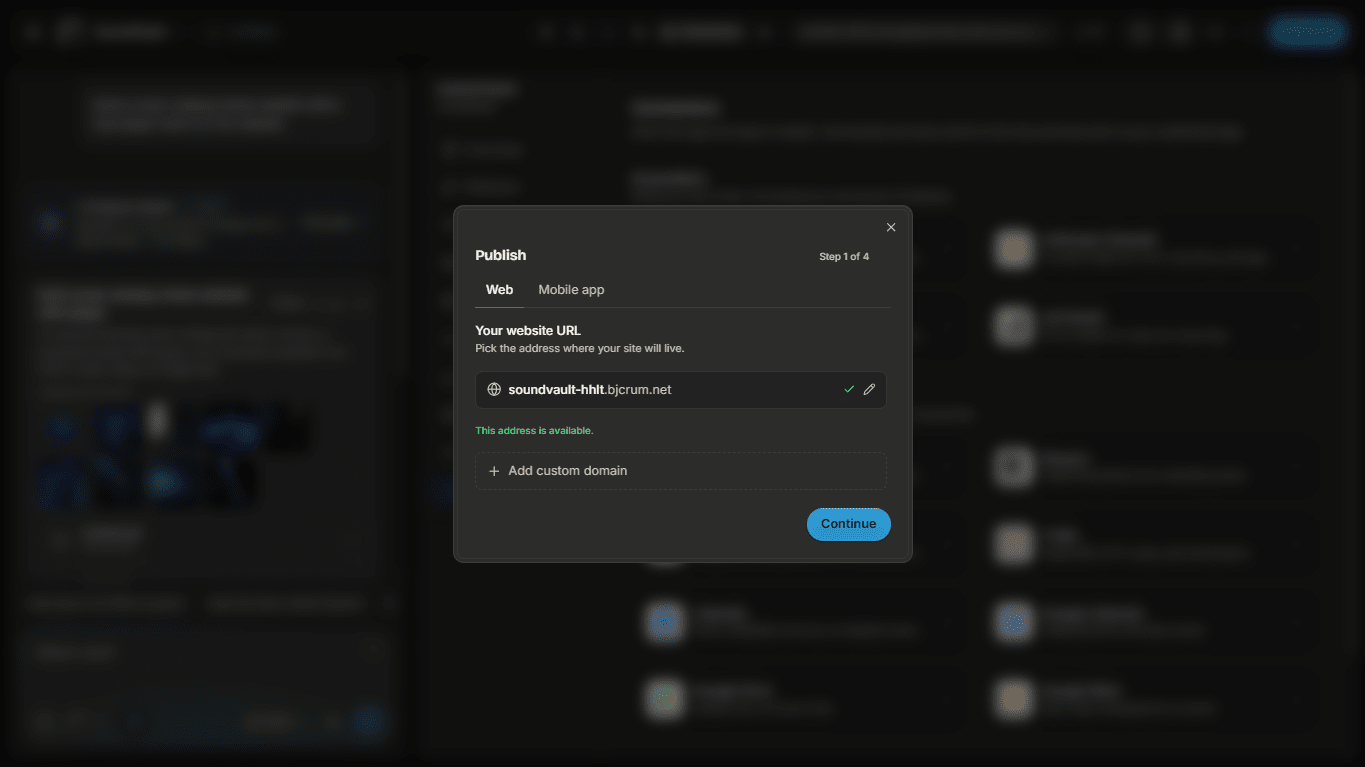Viewport: 1365px width, 767px height.
Task: Click 'Pick the address where your site will live.' text
Action: (580, 349)
